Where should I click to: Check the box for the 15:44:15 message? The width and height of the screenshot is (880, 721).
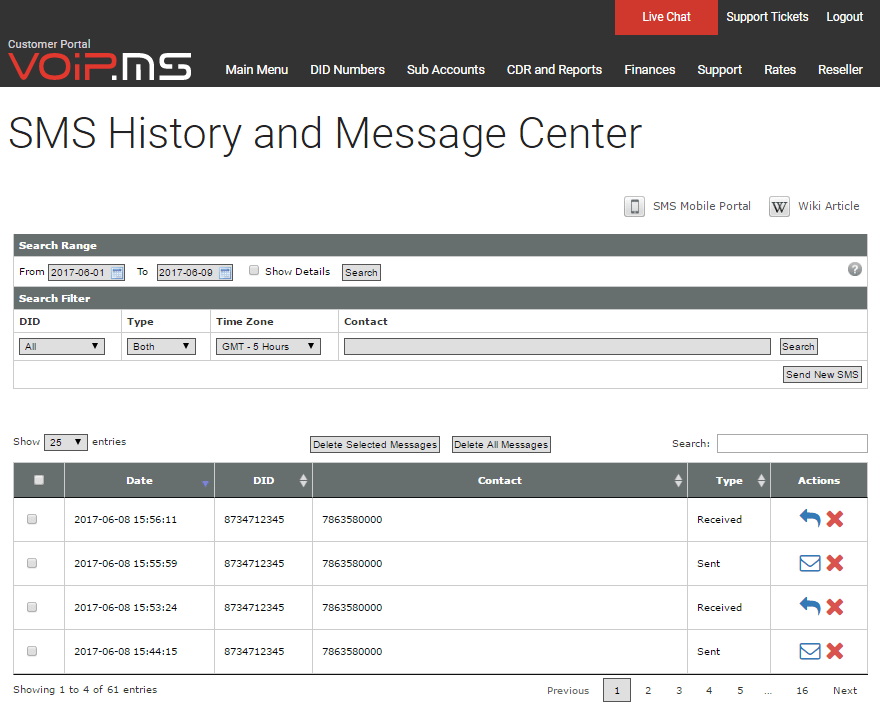[31, 651]
